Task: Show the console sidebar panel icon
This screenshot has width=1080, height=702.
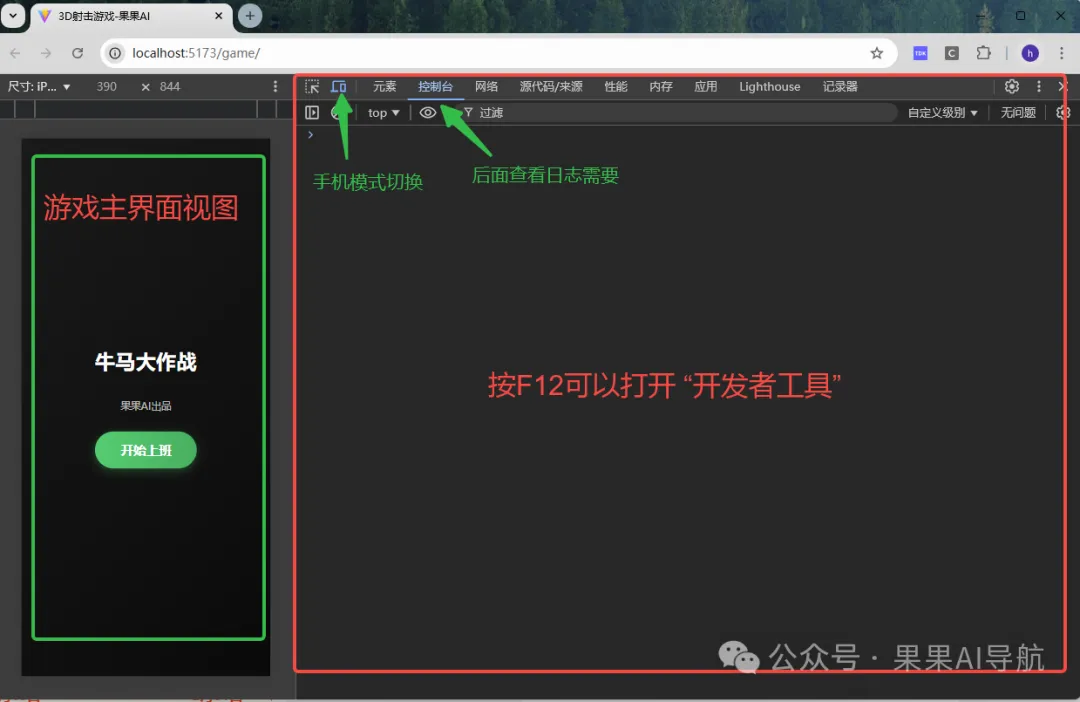Action: 312,112
